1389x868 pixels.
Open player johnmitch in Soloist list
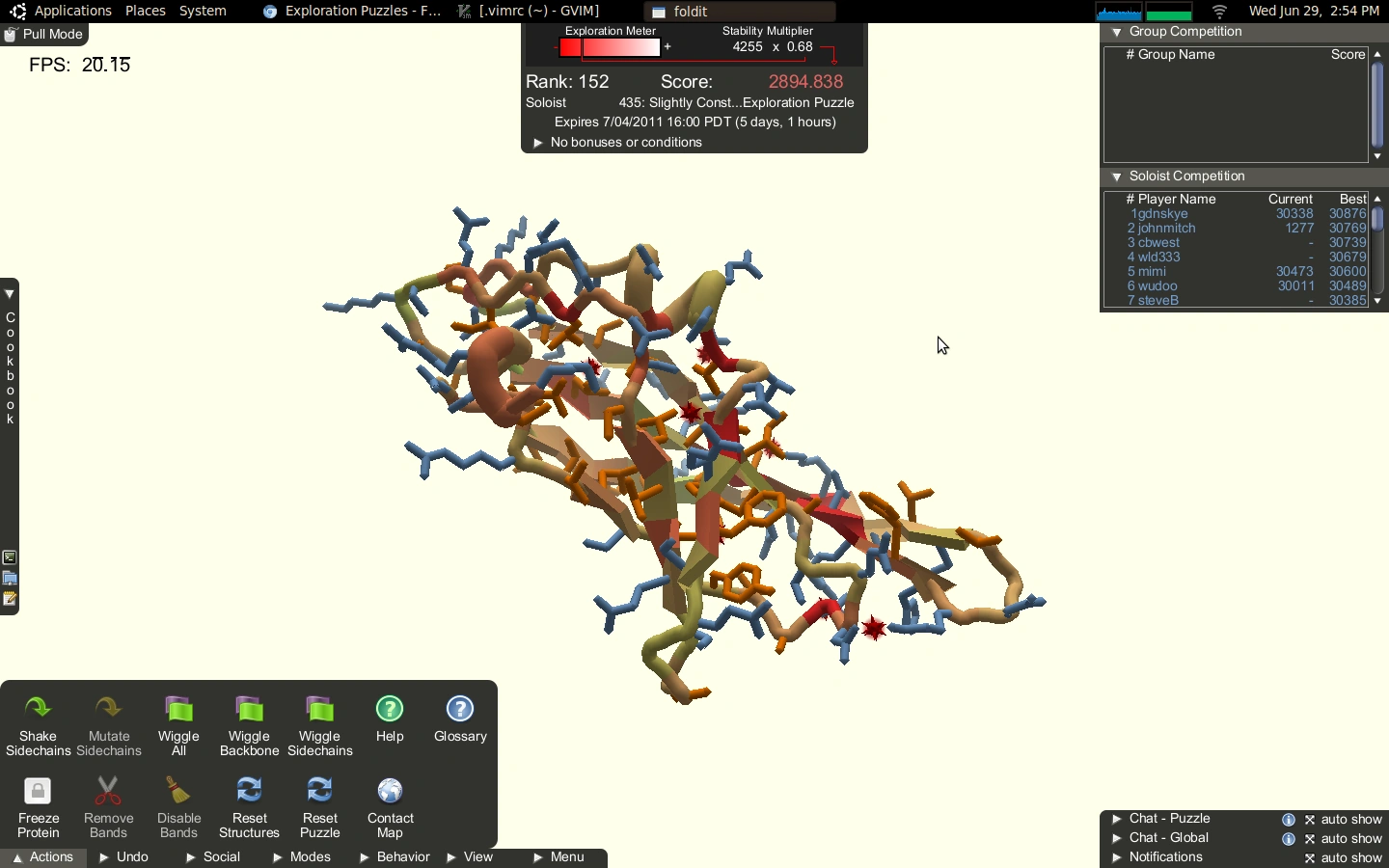click(x=1167, y=229)
